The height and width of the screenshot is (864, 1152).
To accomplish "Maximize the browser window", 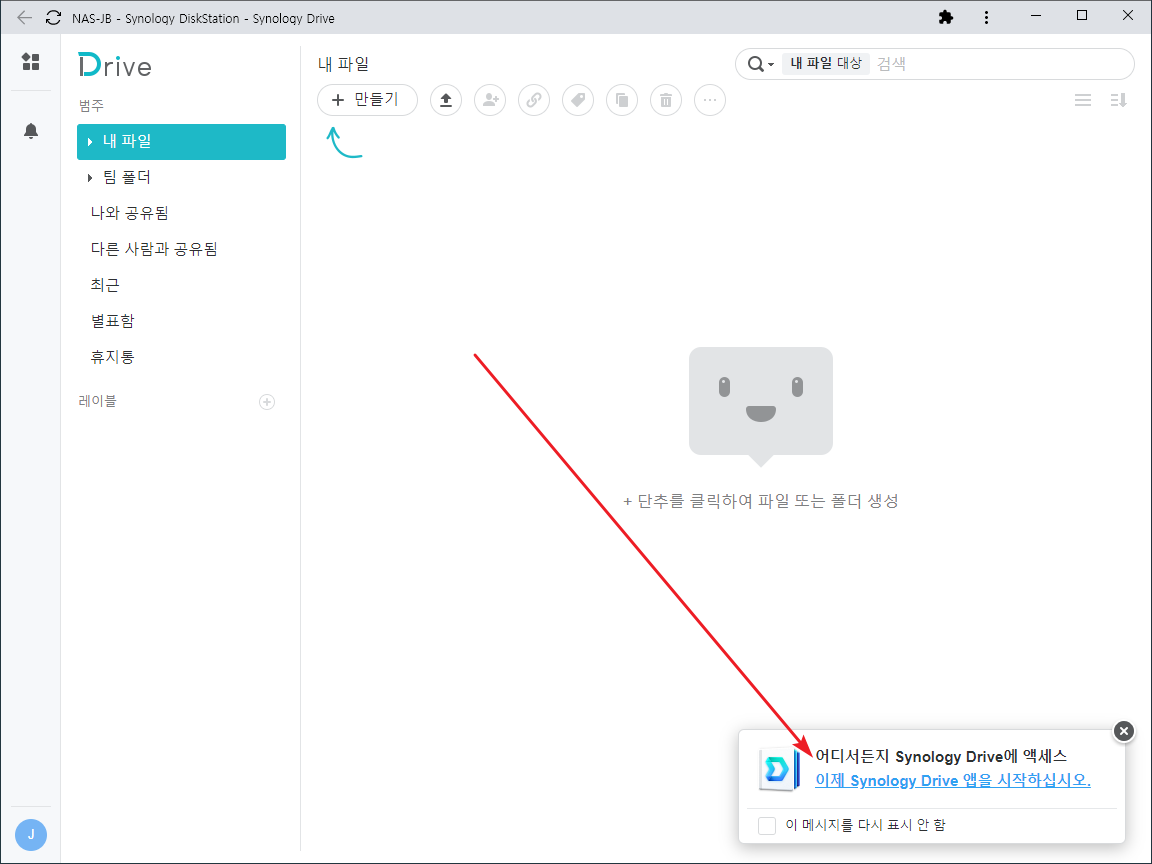I will pyautogui.click(x=1081, y=16).
